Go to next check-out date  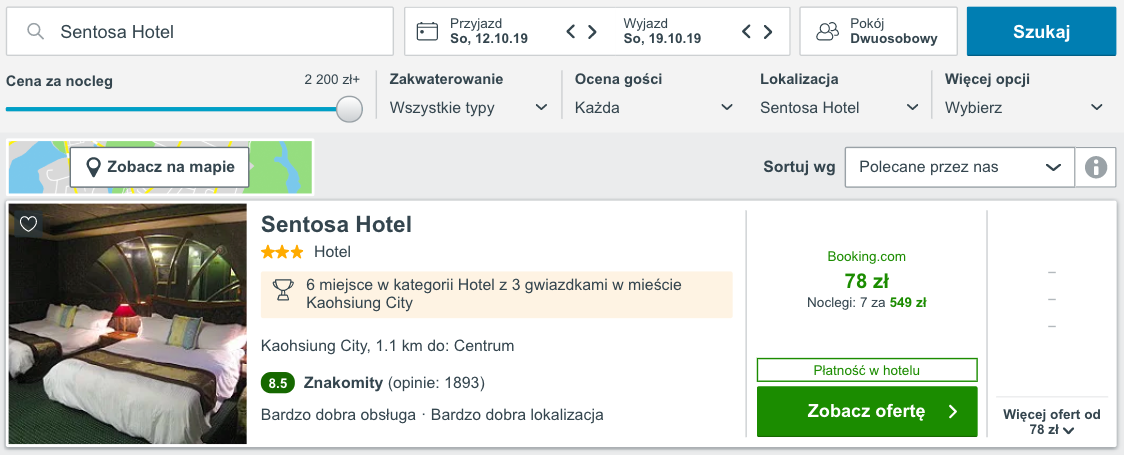tap(768, 32)
